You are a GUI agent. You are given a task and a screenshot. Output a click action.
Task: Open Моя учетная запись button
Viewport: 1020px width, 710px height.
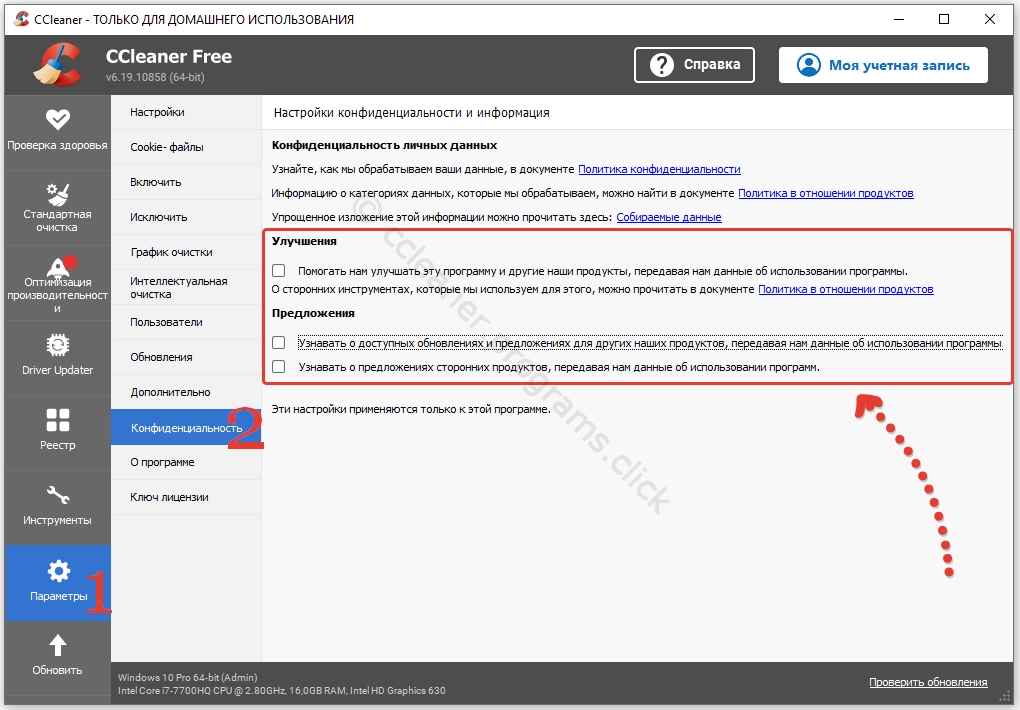click(x=883, y=65)
